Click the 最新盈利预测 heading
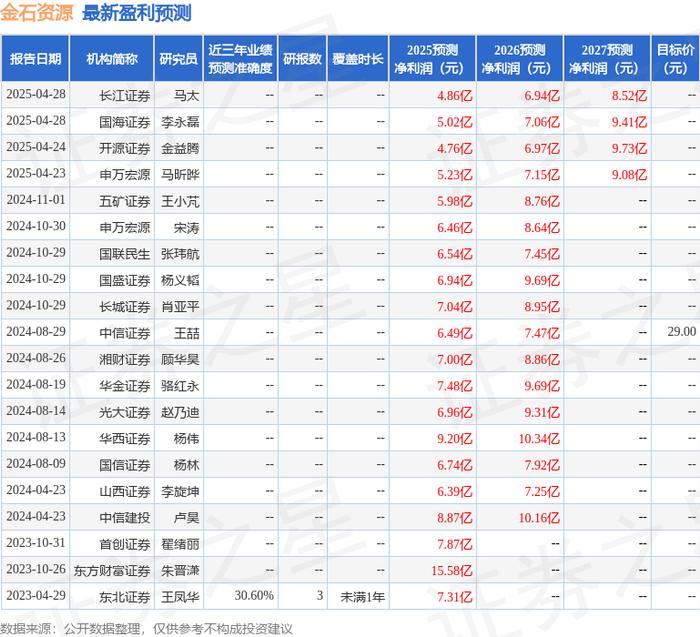The height and width of the screenshot is (637, 700). 137,13
